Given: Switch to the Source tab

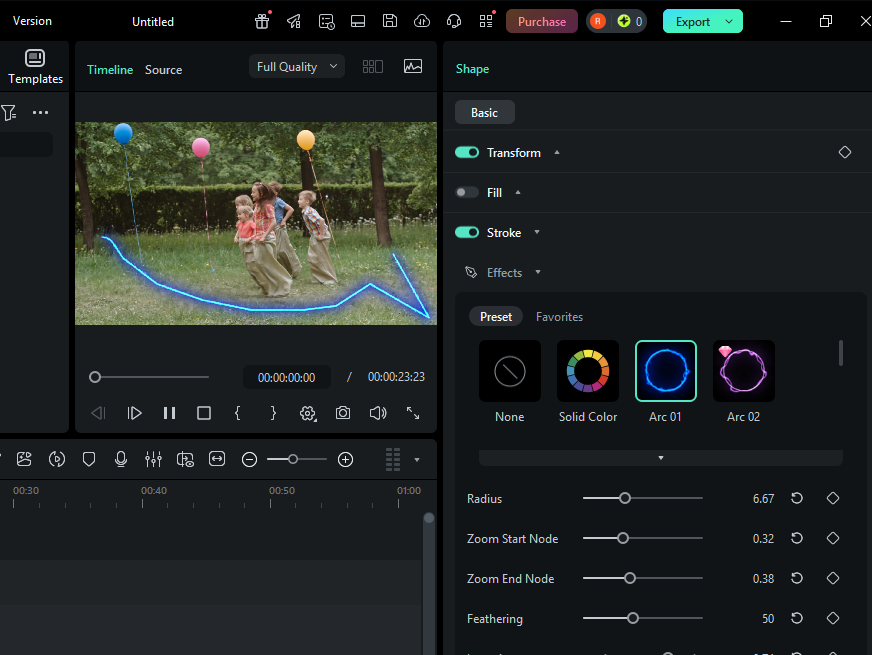Looking at the screenshot, I should [163, 70].
